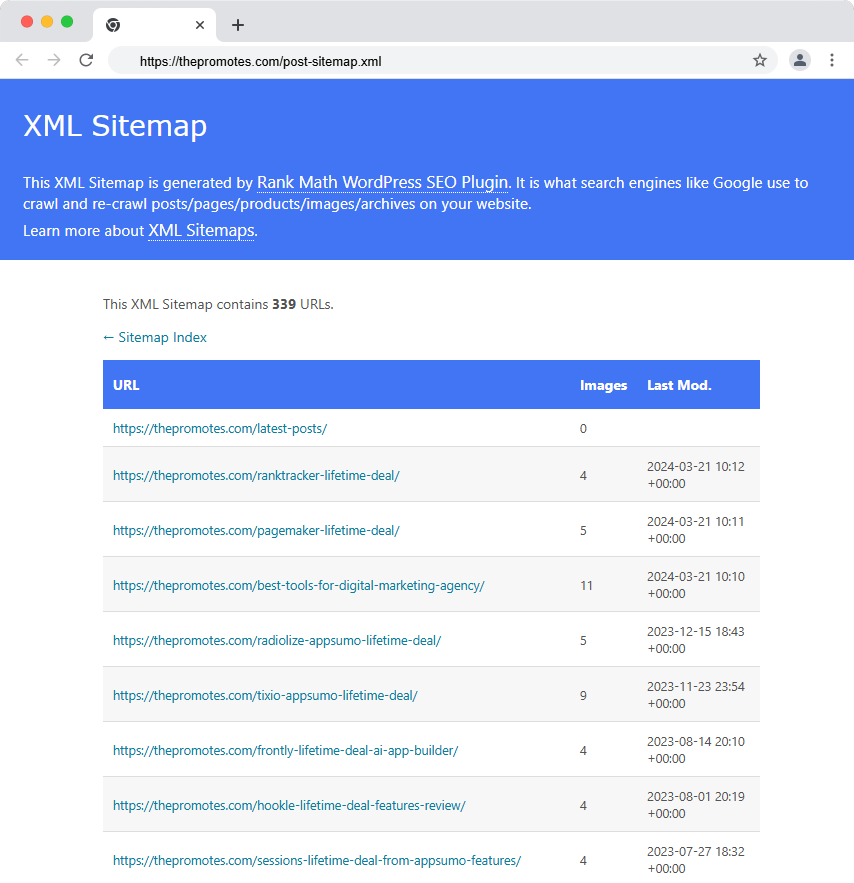Image resolution: width=854 pixels, height=883 pixels.
Task: Click the 2023-07-27 18:32 modification date
Action: point(696,860)
